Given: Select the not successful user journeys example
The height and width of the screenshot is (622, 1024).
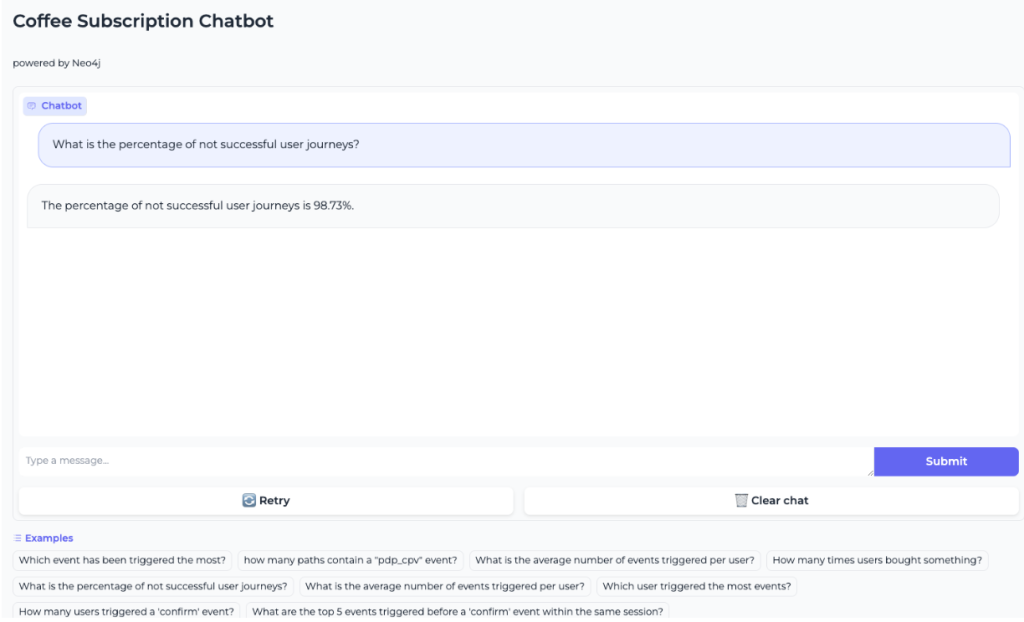Looking at the screenshot, I should pyautogui.click(x=153, y=586).
